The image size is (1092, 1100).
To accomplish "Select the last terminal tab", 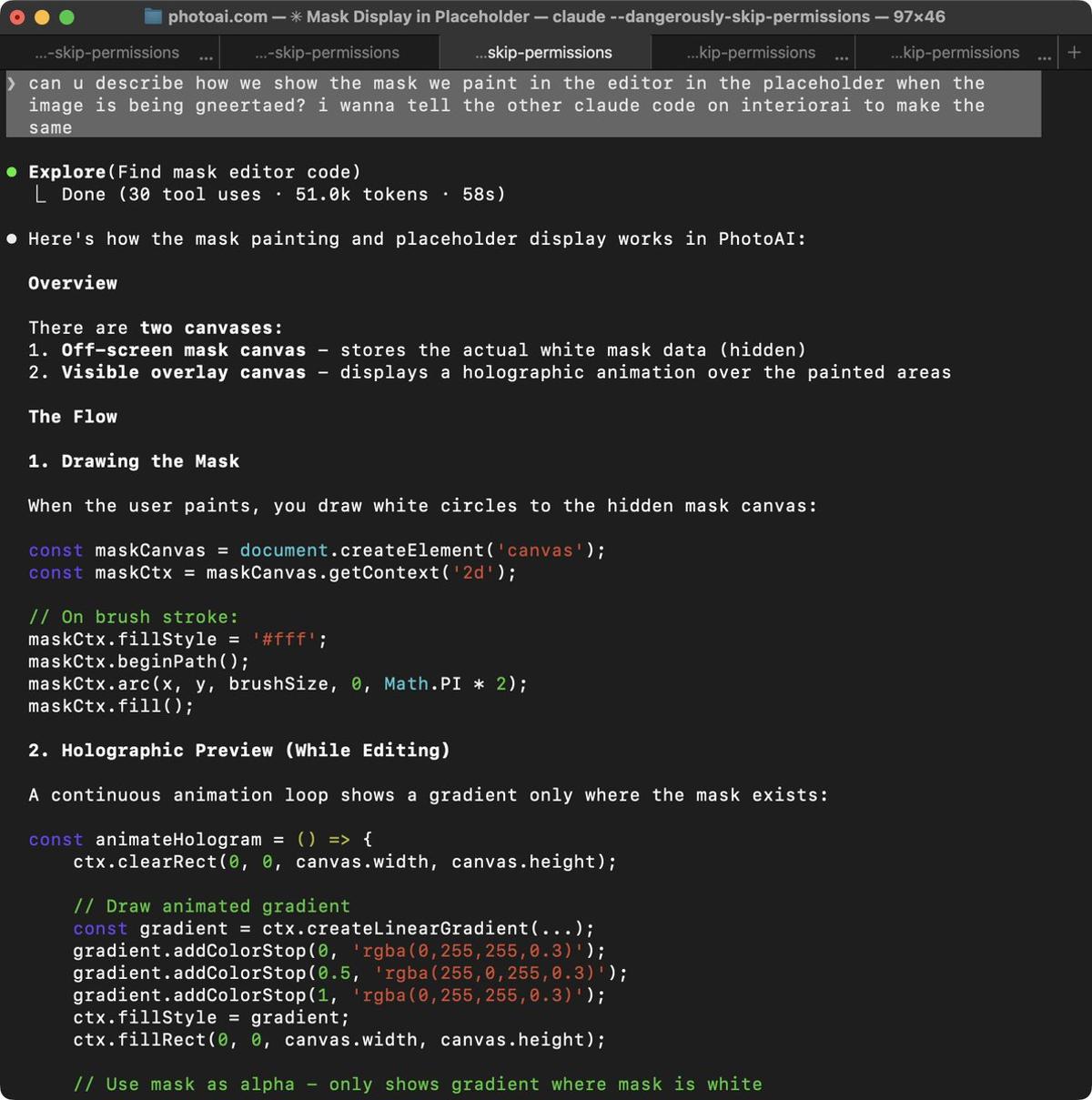I will click(x=955, y=52).
